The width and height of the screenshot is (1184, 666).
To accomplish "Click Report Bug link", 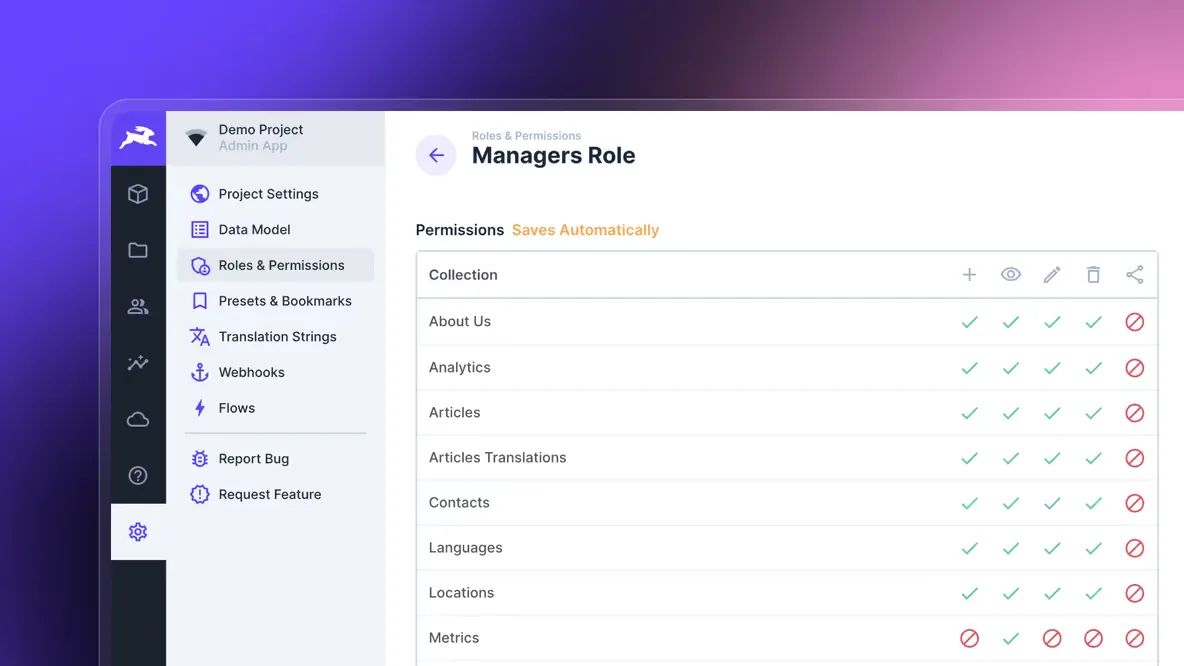I will point(276,458).
